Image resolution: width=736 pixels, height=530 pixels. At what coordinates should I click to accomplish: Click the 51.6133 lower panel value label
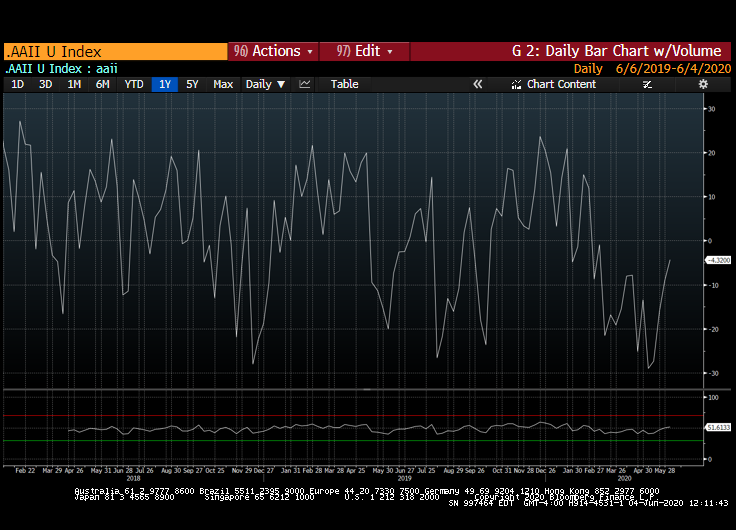tap(719, 427)
